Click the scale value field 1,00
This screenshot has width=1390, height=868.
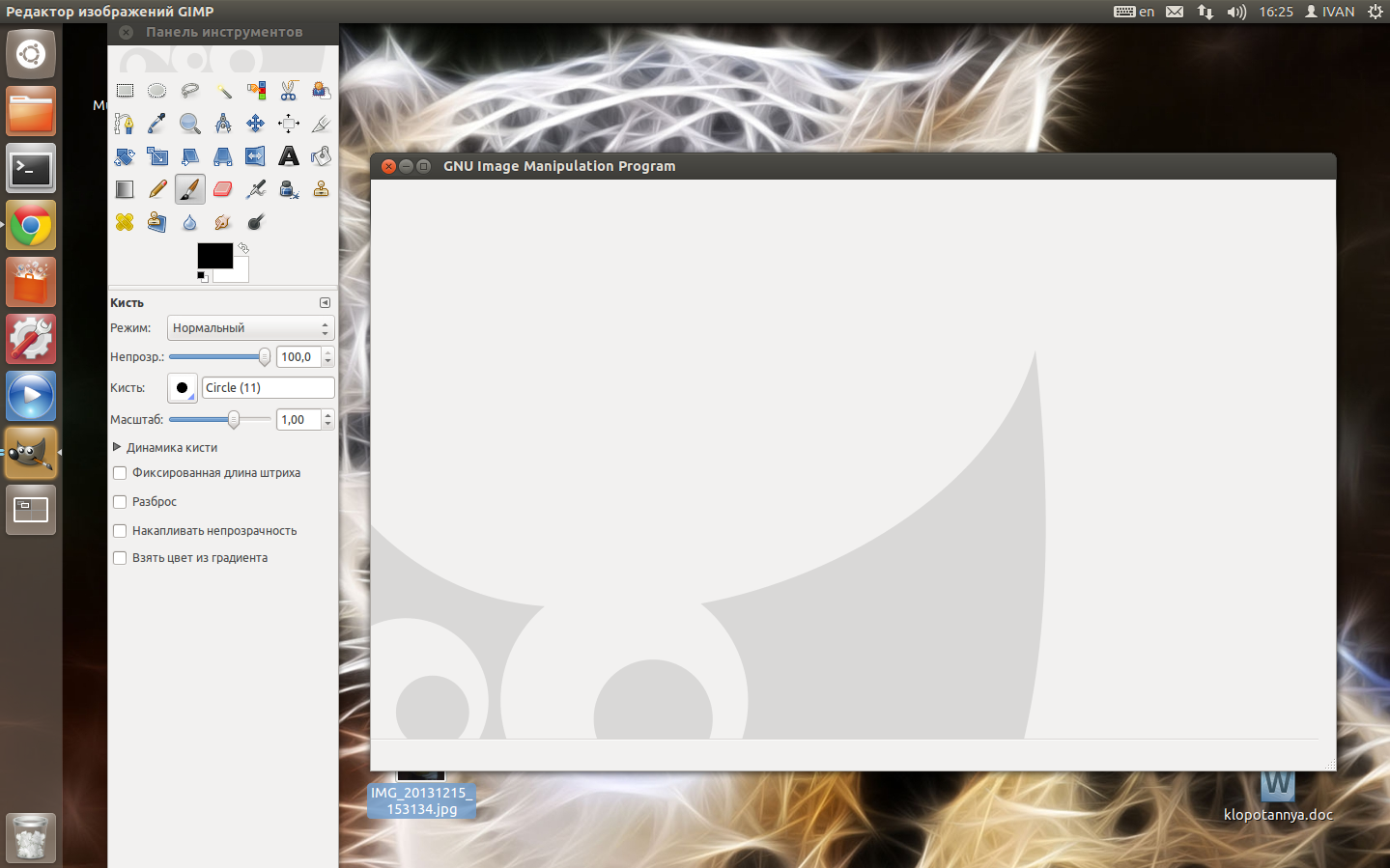tap(299, 420)
